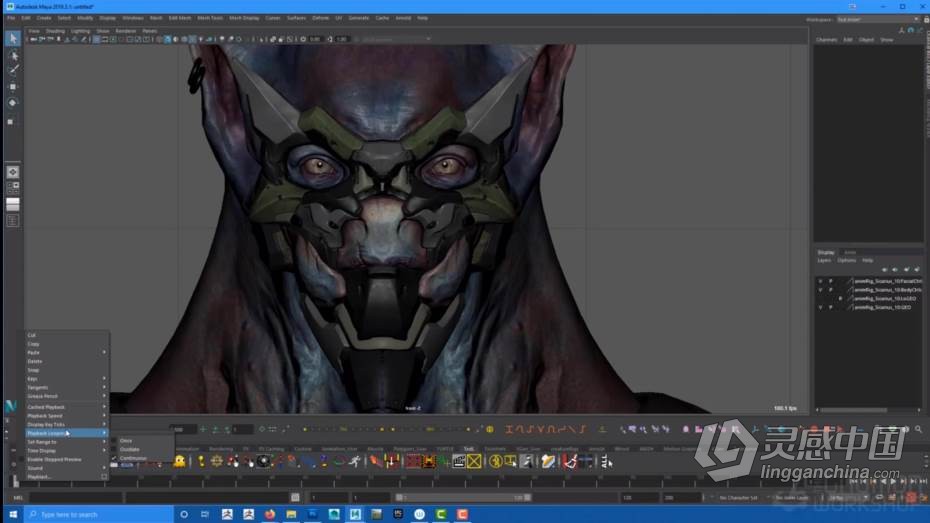The height and width of the screenshot is (523, 930).
Task: Open File Explorer from the Windows taskbar
Action: [291, 514]
